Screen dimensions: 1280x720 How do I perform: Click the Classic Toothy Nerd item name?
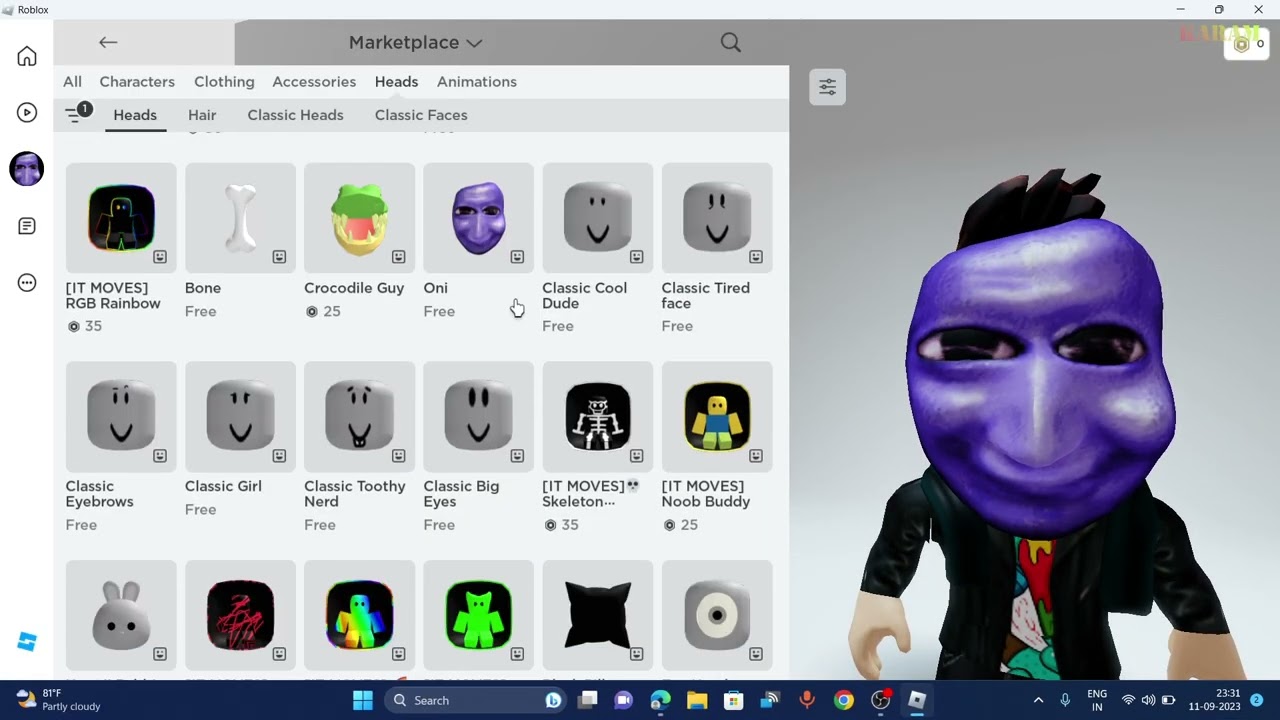[355, 494]
